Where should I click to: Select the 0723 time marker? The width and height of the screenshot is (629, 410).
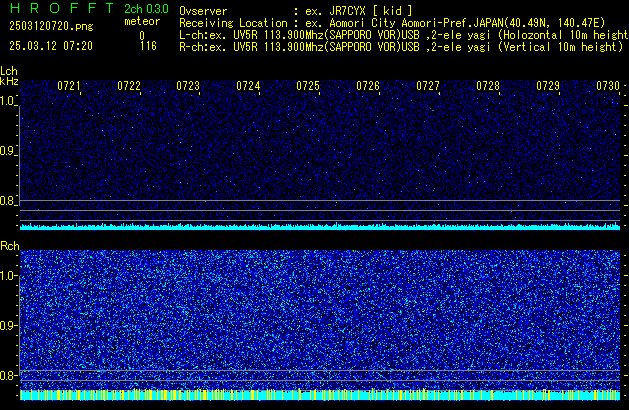tap(188, 86)
